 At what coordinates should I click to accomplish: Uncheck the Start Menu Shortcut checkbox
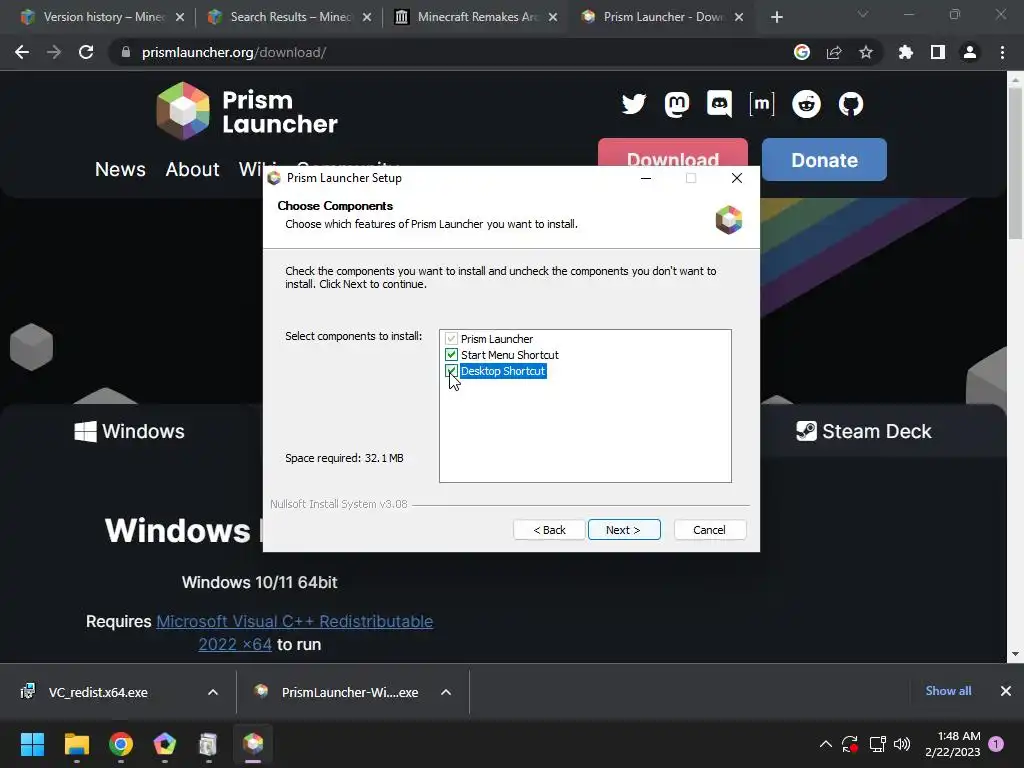[451, 355]
